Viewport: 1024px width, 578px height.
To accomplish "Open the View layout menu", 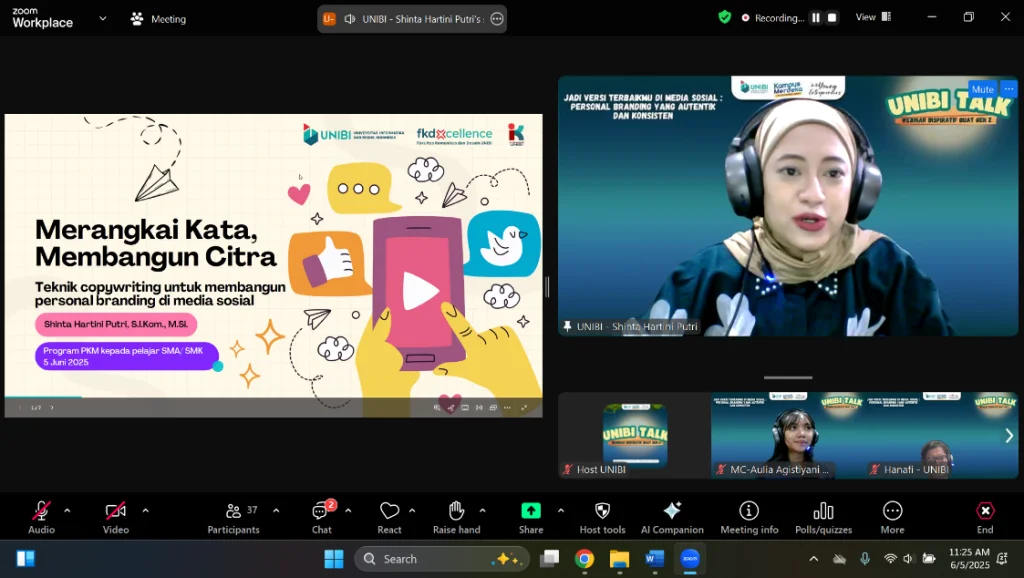I will pyautogui.click(x=873, y=17).
